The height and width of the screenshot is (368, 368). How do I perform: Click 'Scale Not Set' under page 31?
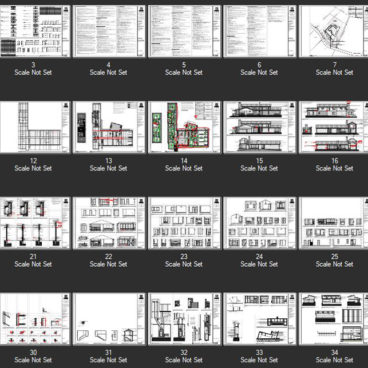109,360
